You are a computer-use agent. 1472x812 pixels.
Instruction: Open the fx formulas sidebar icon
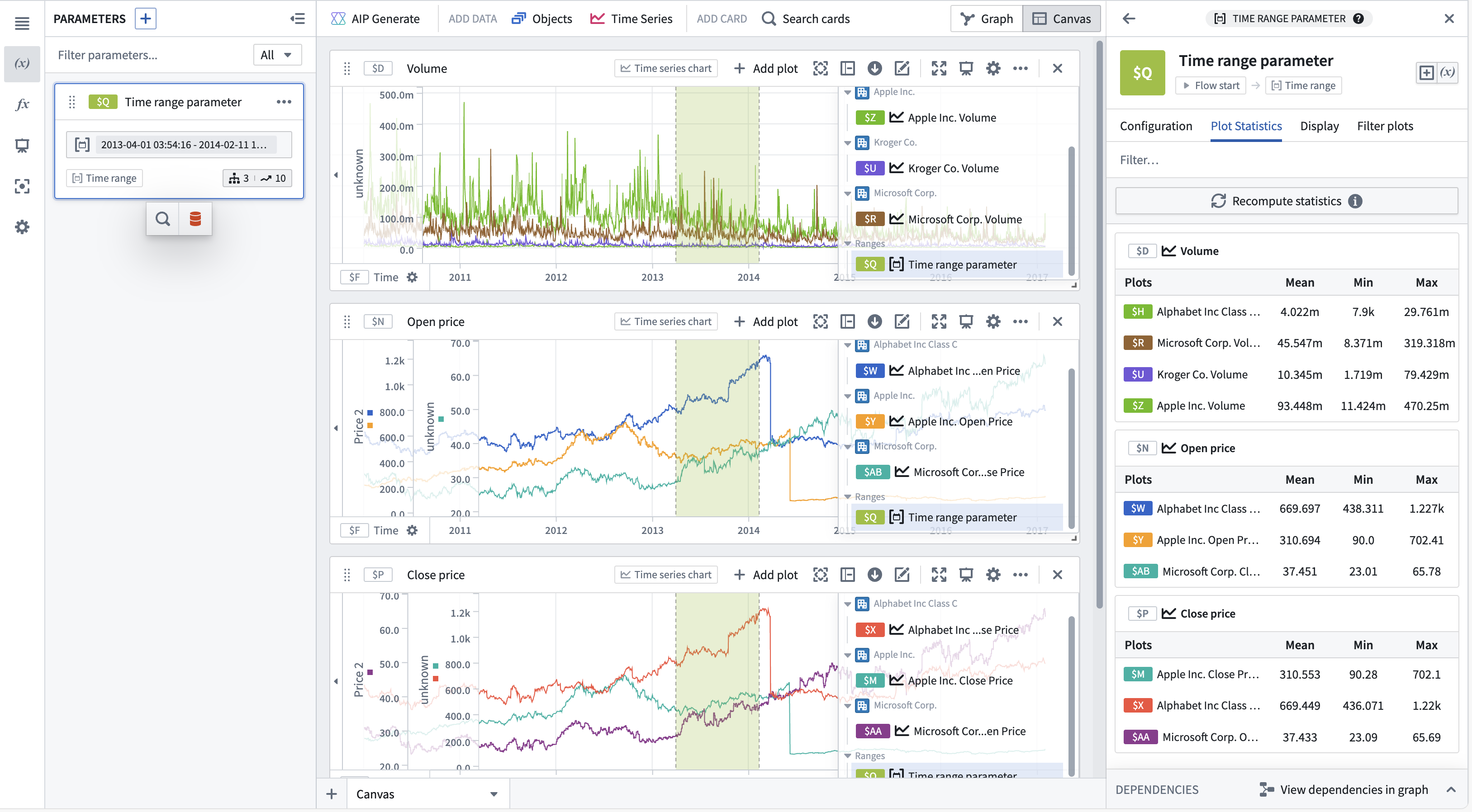pyautogui.click(x=22, y=104)
